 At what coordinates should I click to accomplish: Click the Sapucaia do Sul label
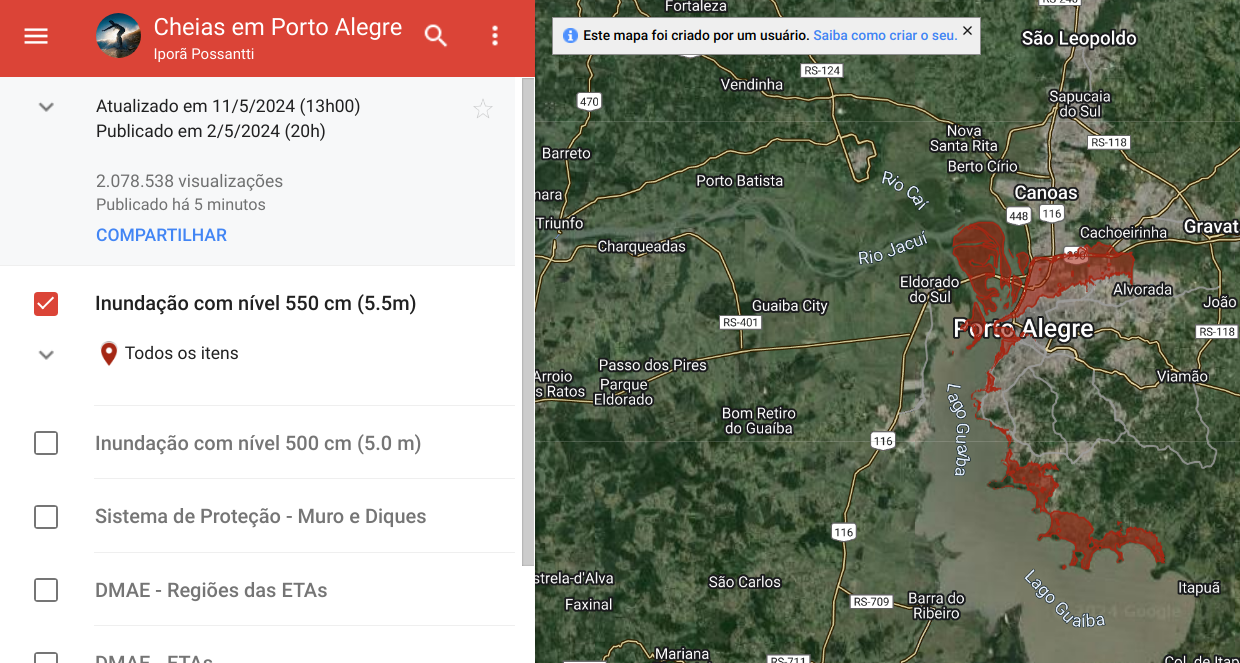tap(1080, 104)
